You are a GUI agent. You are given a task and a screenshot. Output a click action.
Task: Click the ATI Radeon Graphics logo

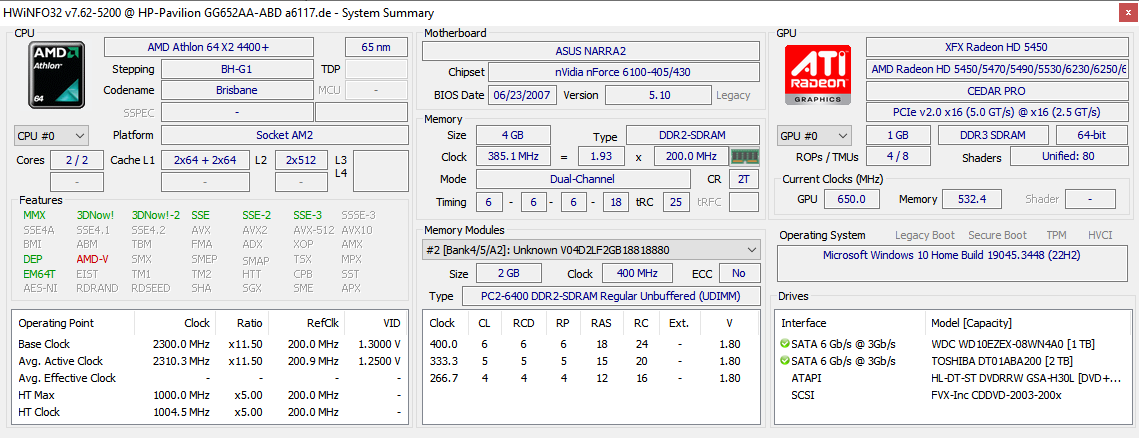[817, 76]
